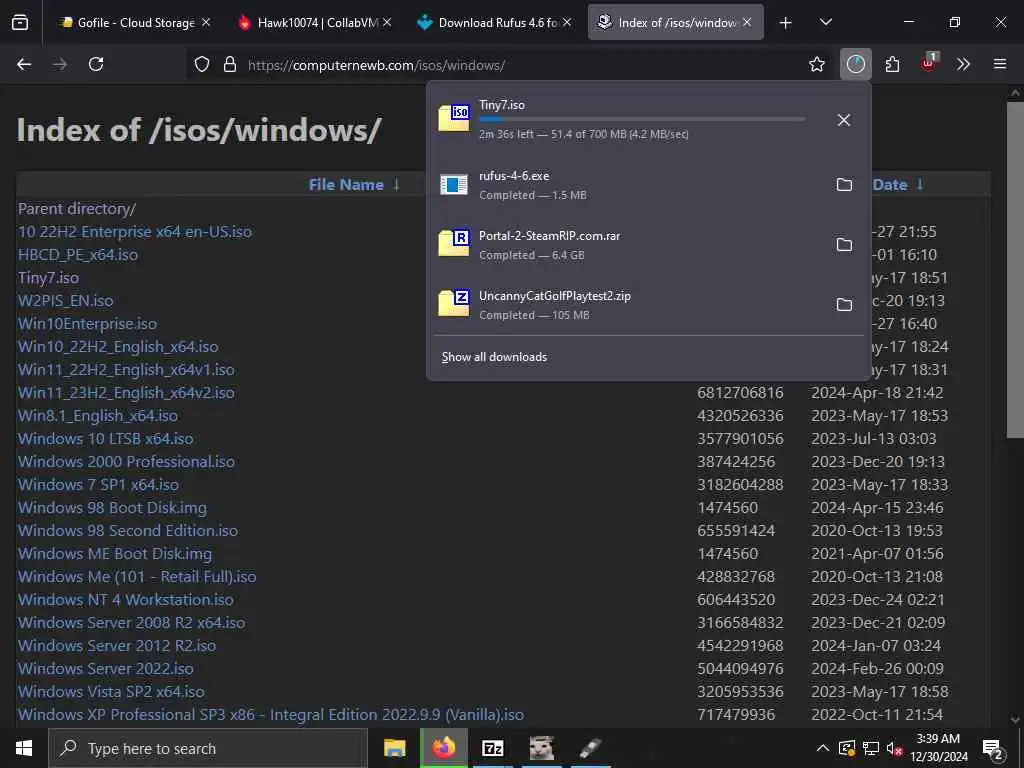The width and height of the screenshot is (1024, 768).
Task: Open Windows Vista SP2 x64.iso link
Action: (x=111, y=691)
